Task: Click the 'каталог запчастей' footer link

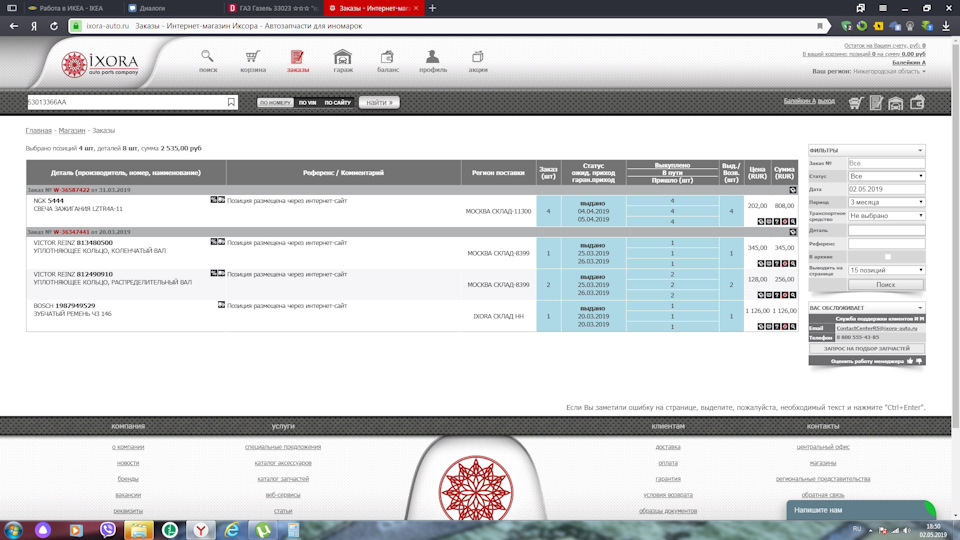Action: click(x=283, y=479)
